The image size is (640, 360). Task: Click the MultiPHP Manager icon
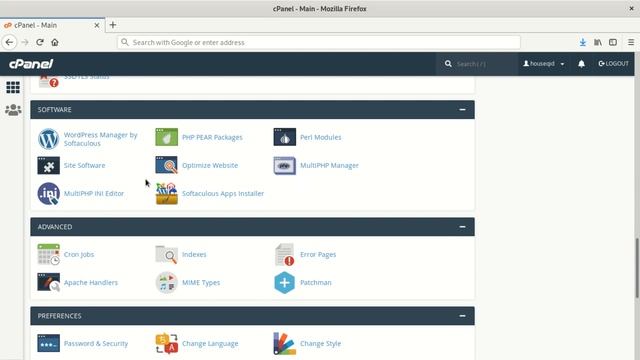click(x=284, y=165)
